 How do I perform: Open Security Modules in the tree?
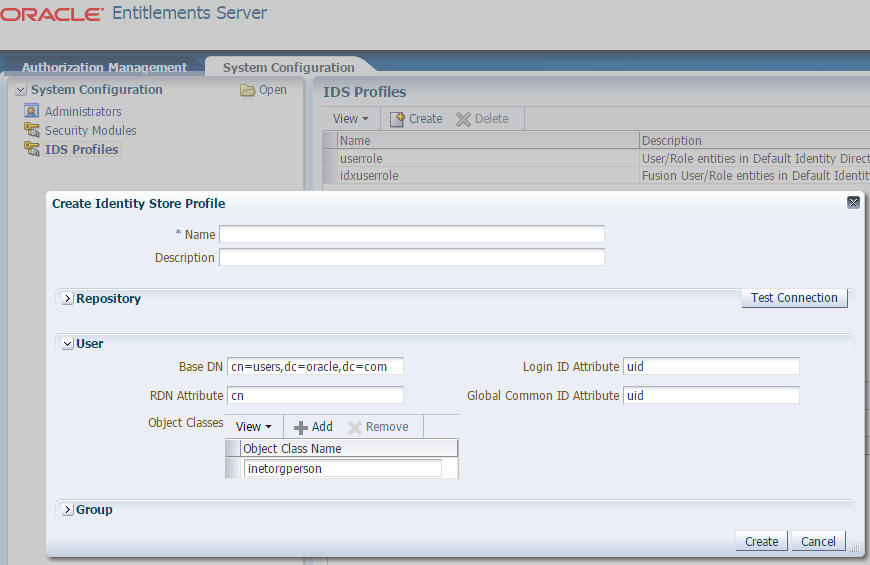[x=90, y=130]
